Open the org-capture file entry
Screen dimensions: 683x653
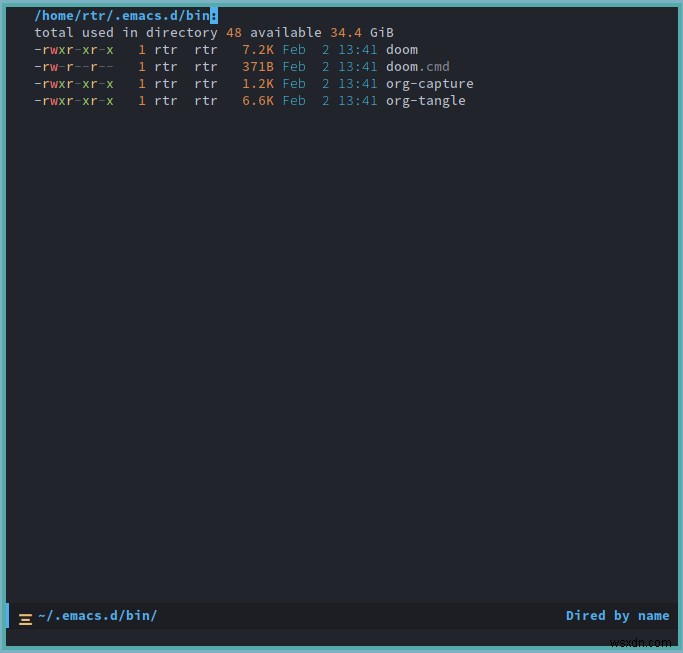click(x=429, y=84)
